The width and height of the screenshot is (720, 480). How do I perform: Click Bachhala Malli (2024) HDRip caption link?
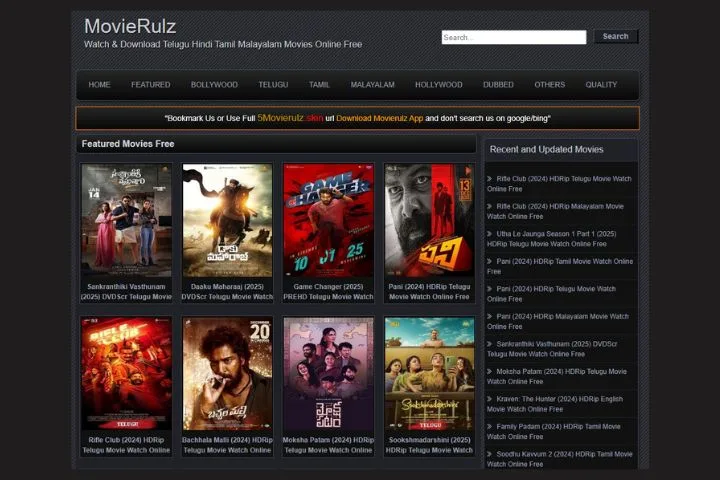coord(227,445)
